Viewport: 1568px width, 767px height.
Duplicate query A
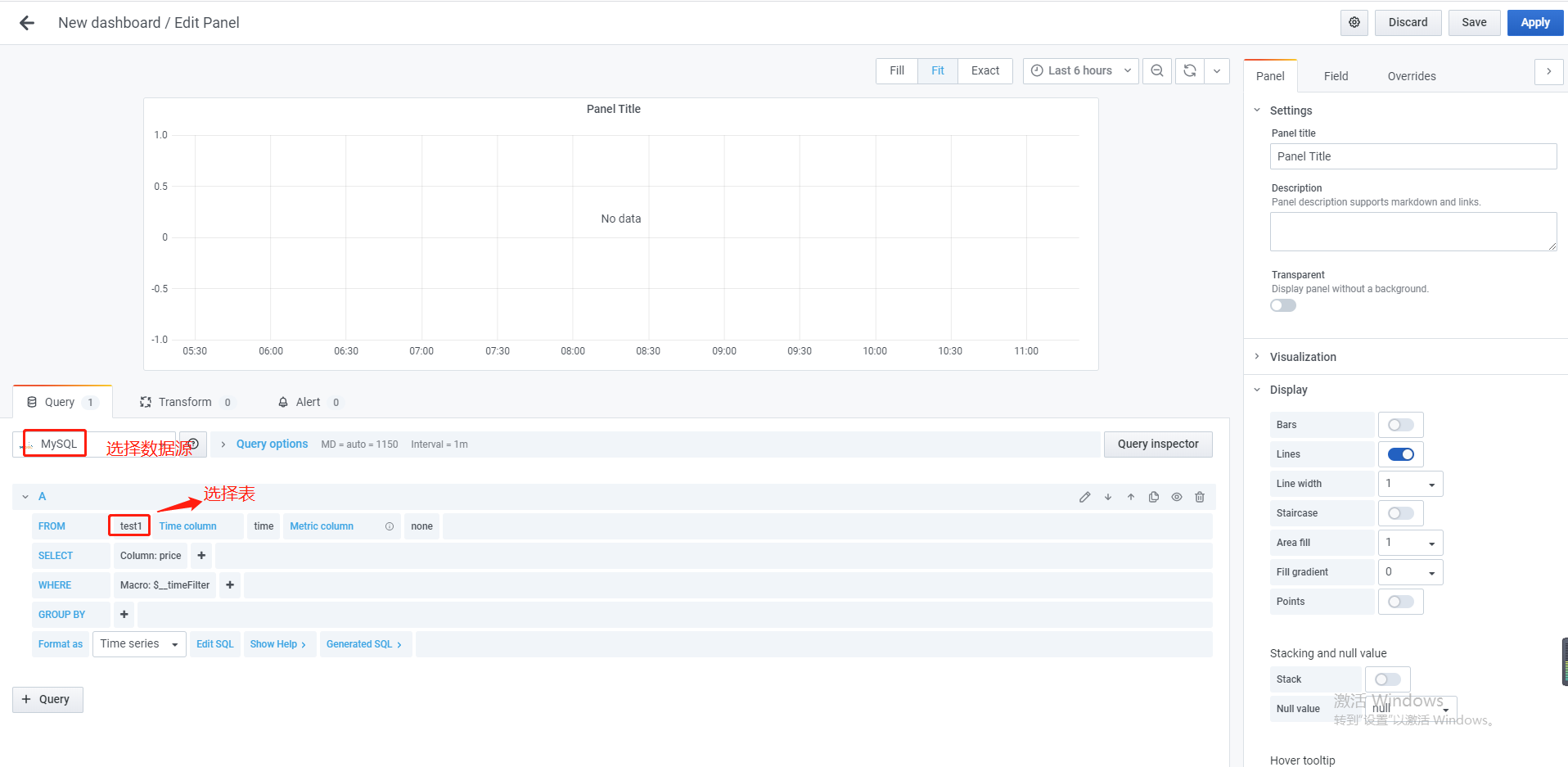coord(1154,497)
